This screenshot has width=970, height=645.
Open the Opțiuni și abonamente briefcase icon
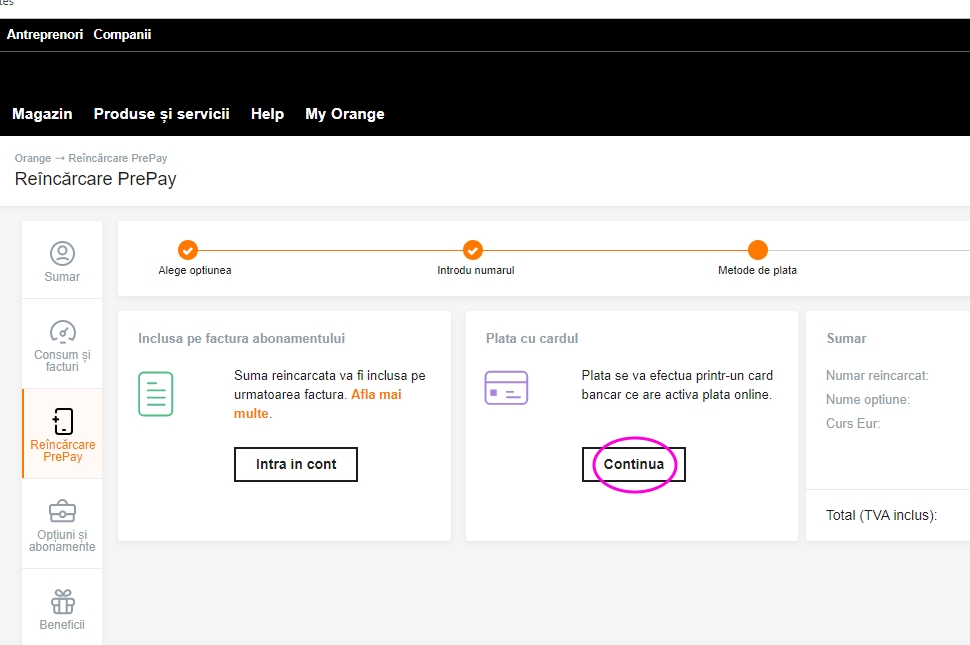tap(62, 511)
